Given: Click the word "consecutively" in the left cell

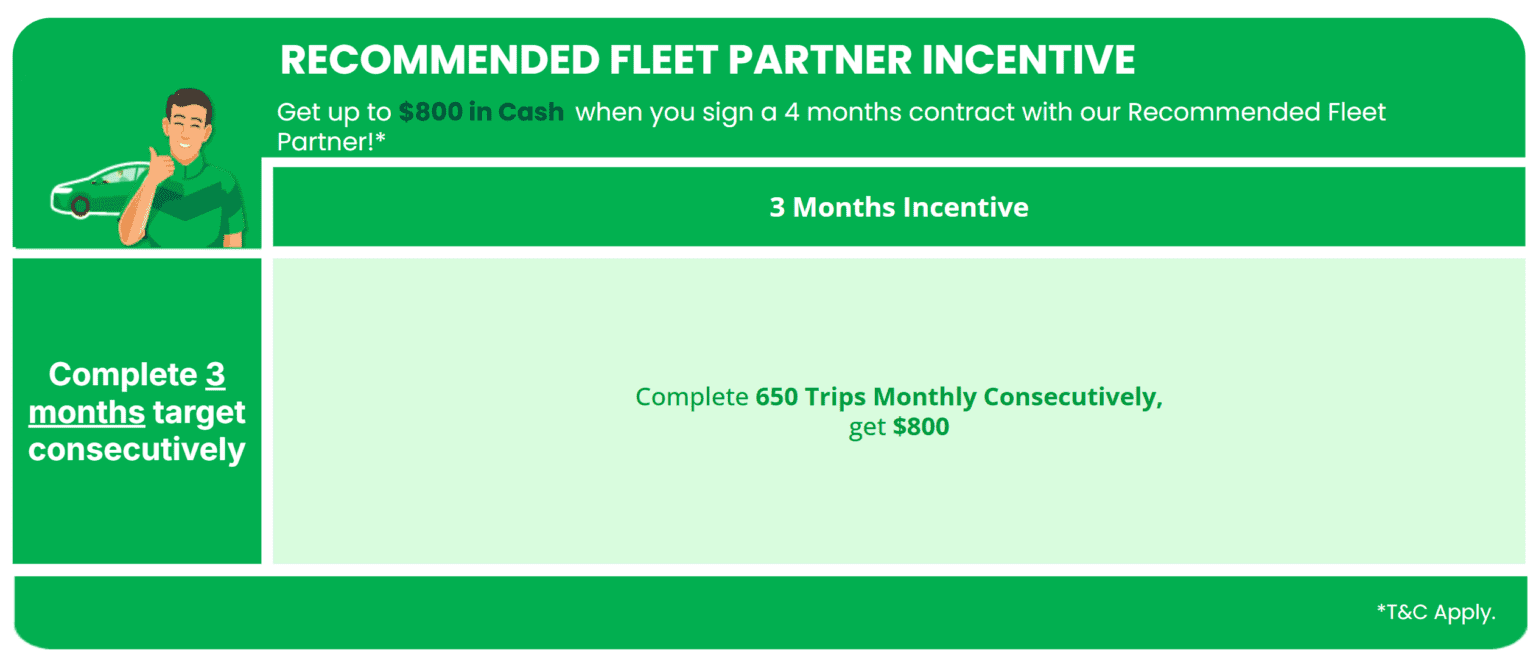Looking at the screenshot, I should click(x=137, y=449).
